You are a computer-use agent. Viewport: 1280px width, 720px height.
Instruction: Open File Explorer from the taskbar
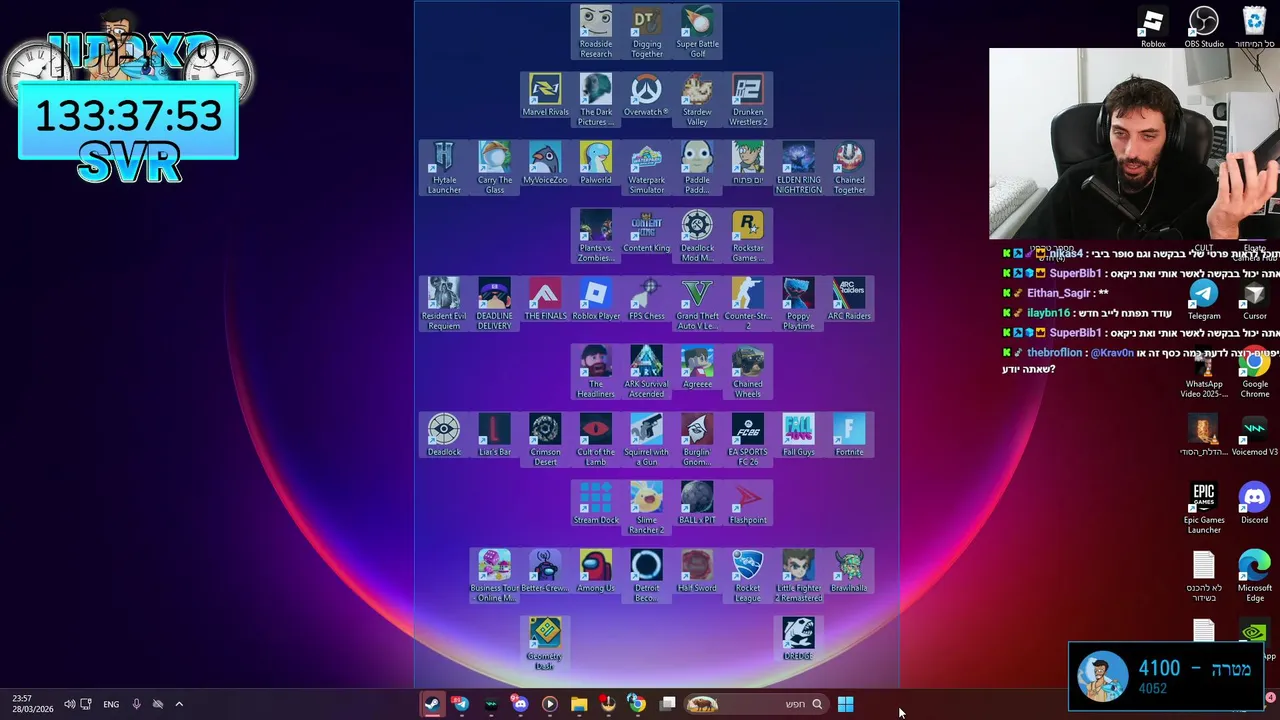(579, 704)
